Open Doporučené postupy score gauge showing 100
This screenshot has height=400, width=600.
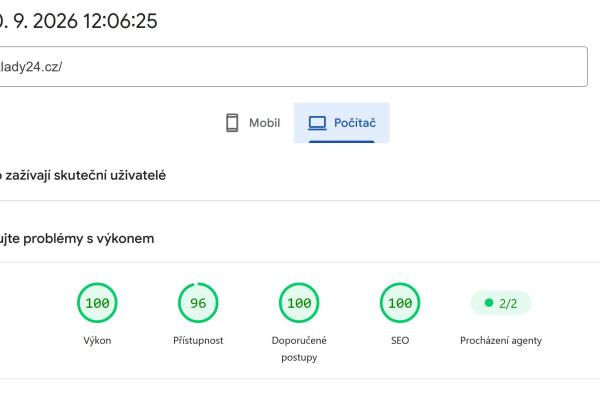(299, 303)
